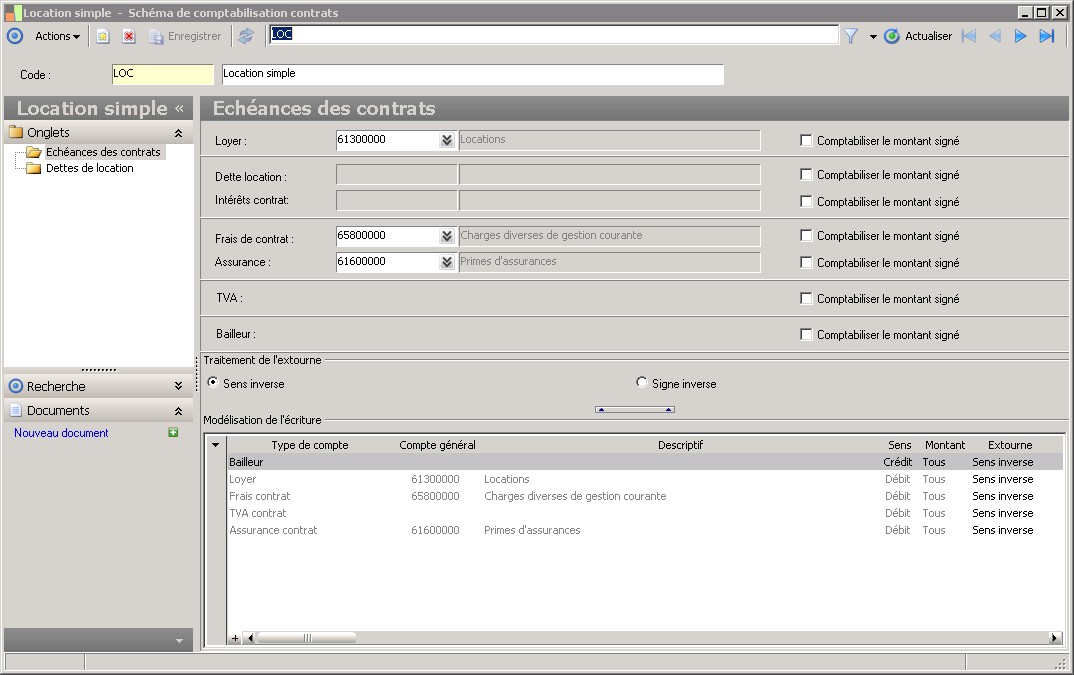Click the red delete record icon
Image resolution: width=1074 pixels, height=675 pixels.
coord(129,36)
